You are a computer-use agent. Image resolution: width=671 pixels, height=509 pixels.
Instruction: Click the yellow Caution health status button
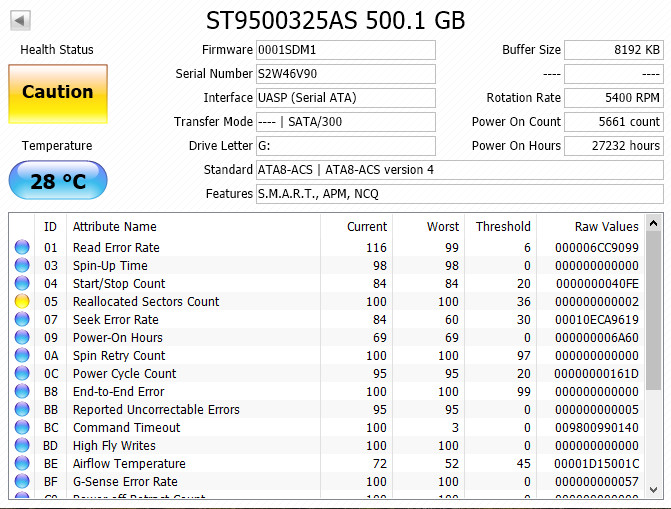click(57, 92)
